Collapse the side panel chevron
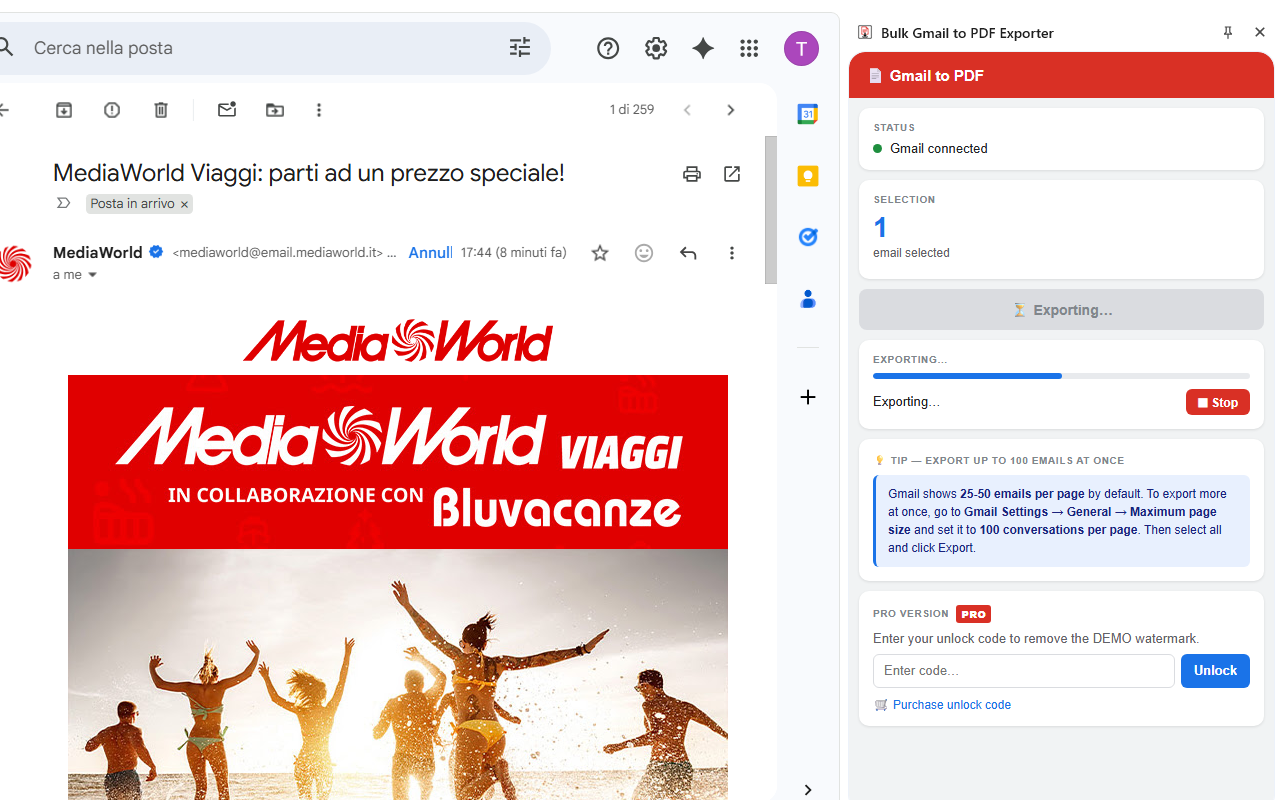 click(x=808, y=790)
